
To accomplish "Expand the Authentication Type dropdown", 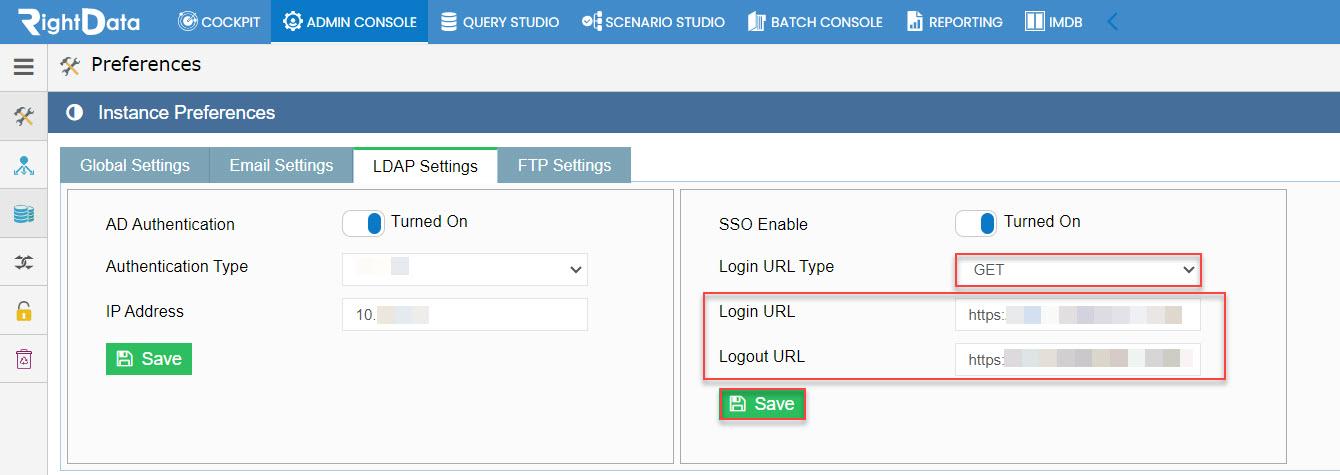I will pos(465,269).
